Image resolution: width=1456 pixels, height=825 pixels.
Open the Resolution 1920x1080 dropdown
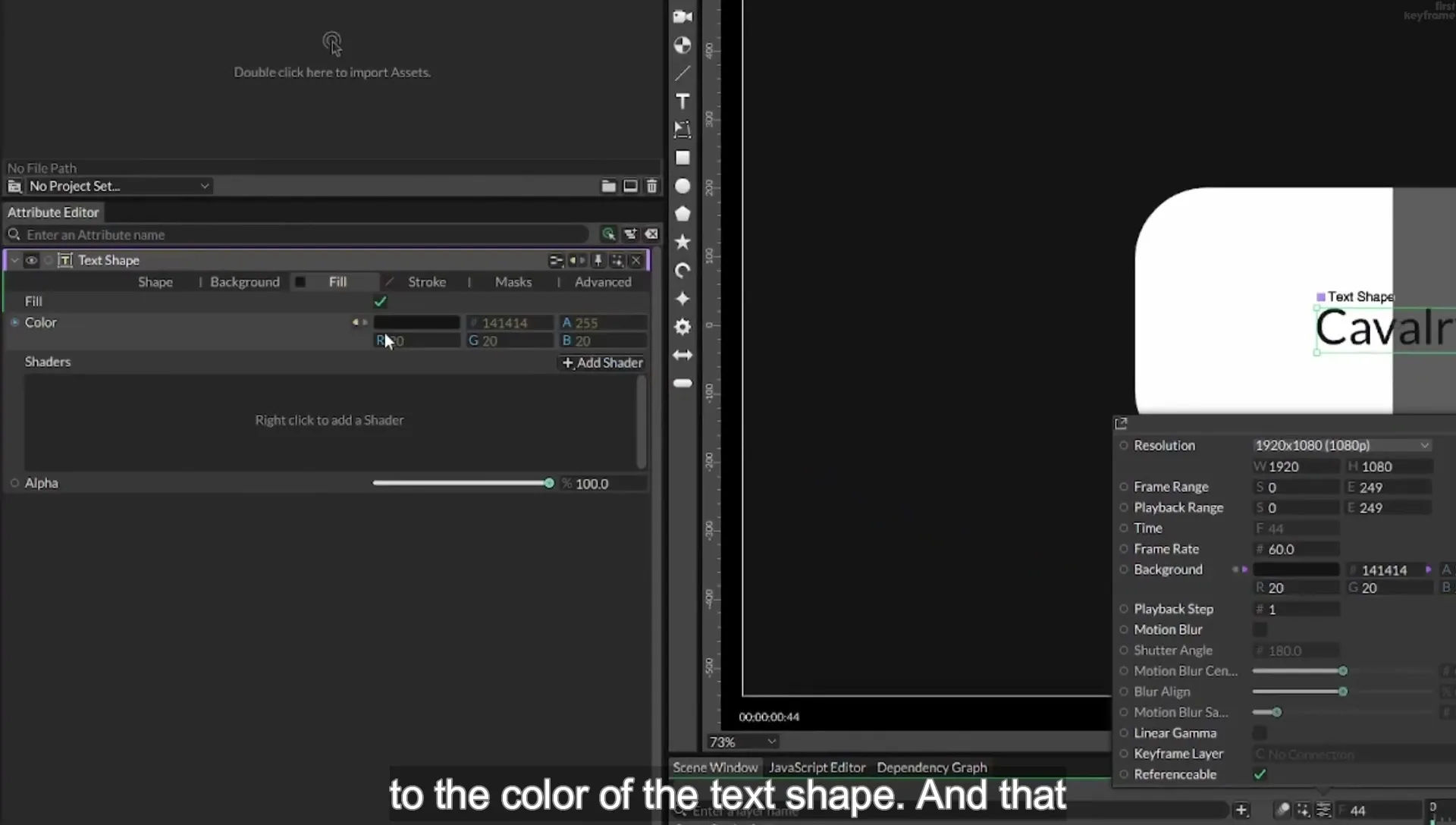coord(1341,445)
